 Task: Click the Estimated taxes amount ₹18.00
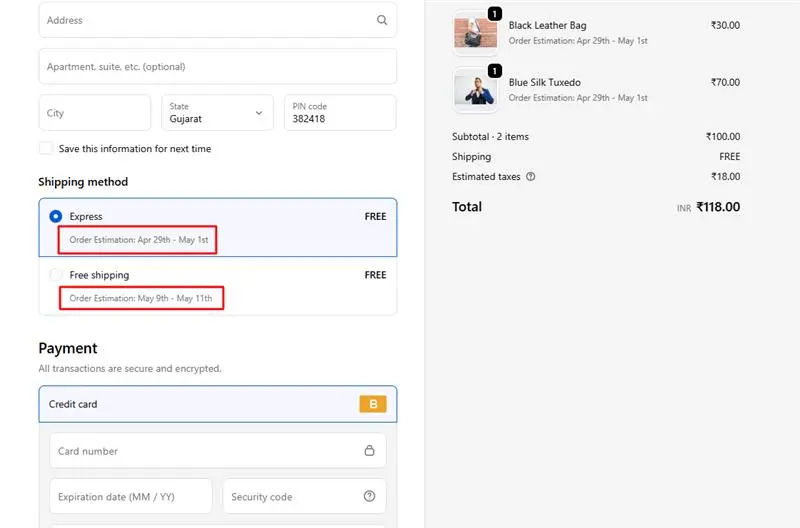(x=726, y=177)
